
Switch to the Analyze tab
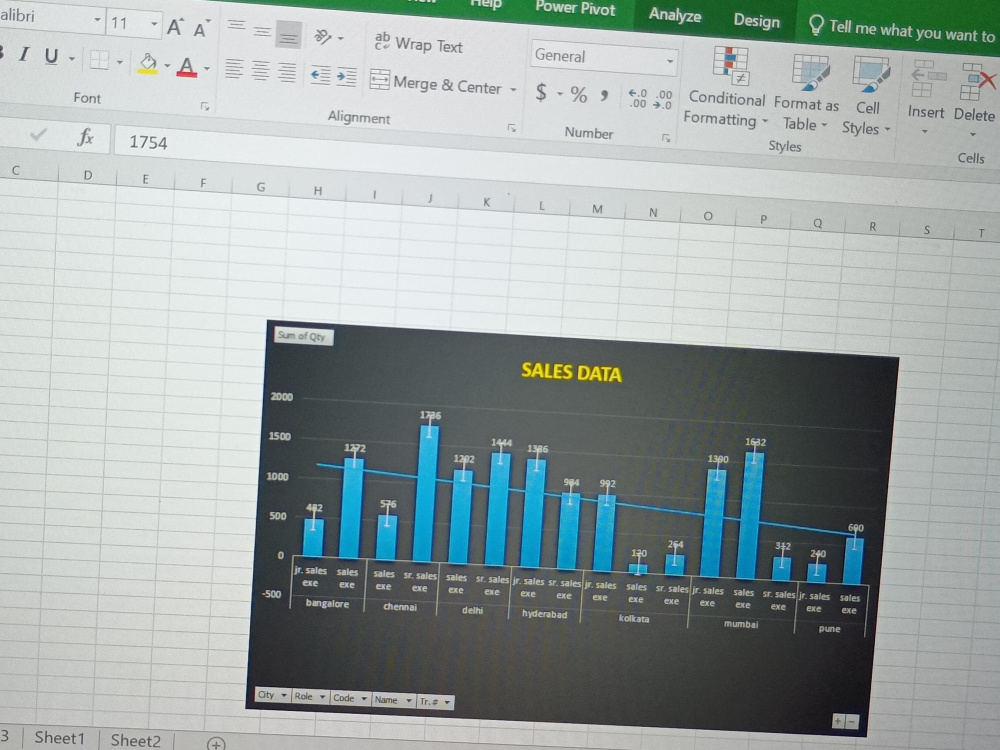click(675, 15)
